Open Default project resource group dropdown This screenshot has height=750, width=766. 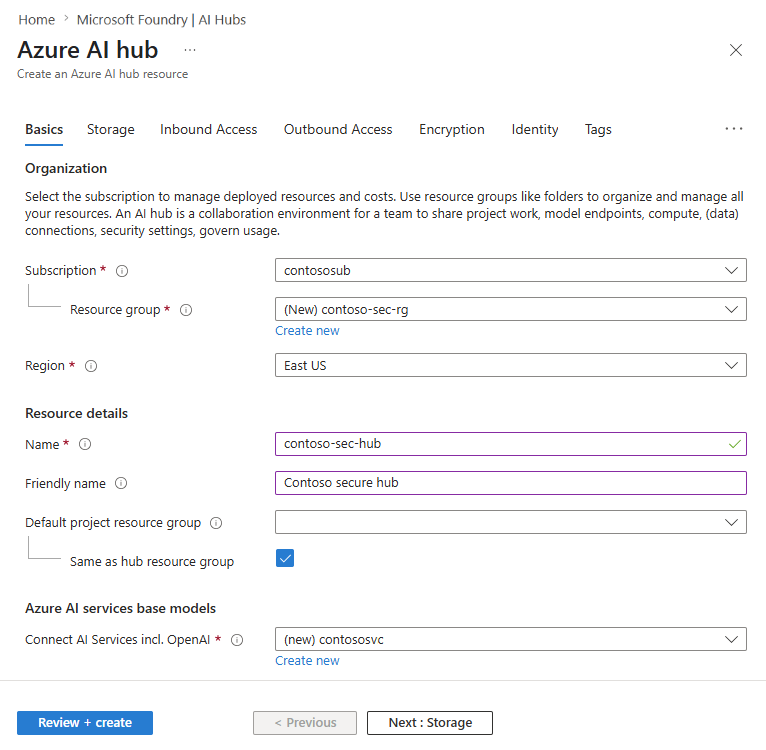click(511, 522)
